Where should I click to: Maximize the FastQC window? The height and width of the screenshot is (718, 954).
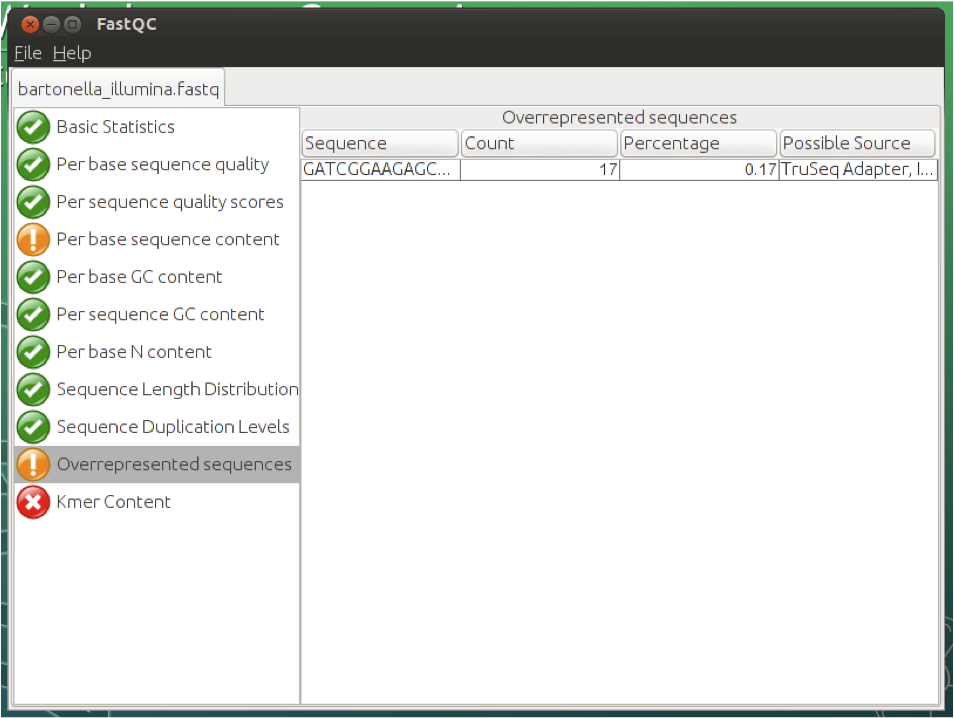pos(72,24)
